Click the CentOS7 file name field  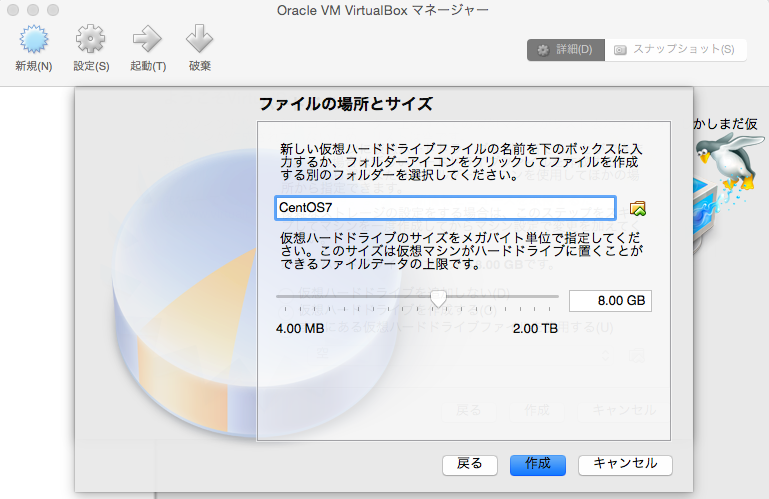pos(445,208)
